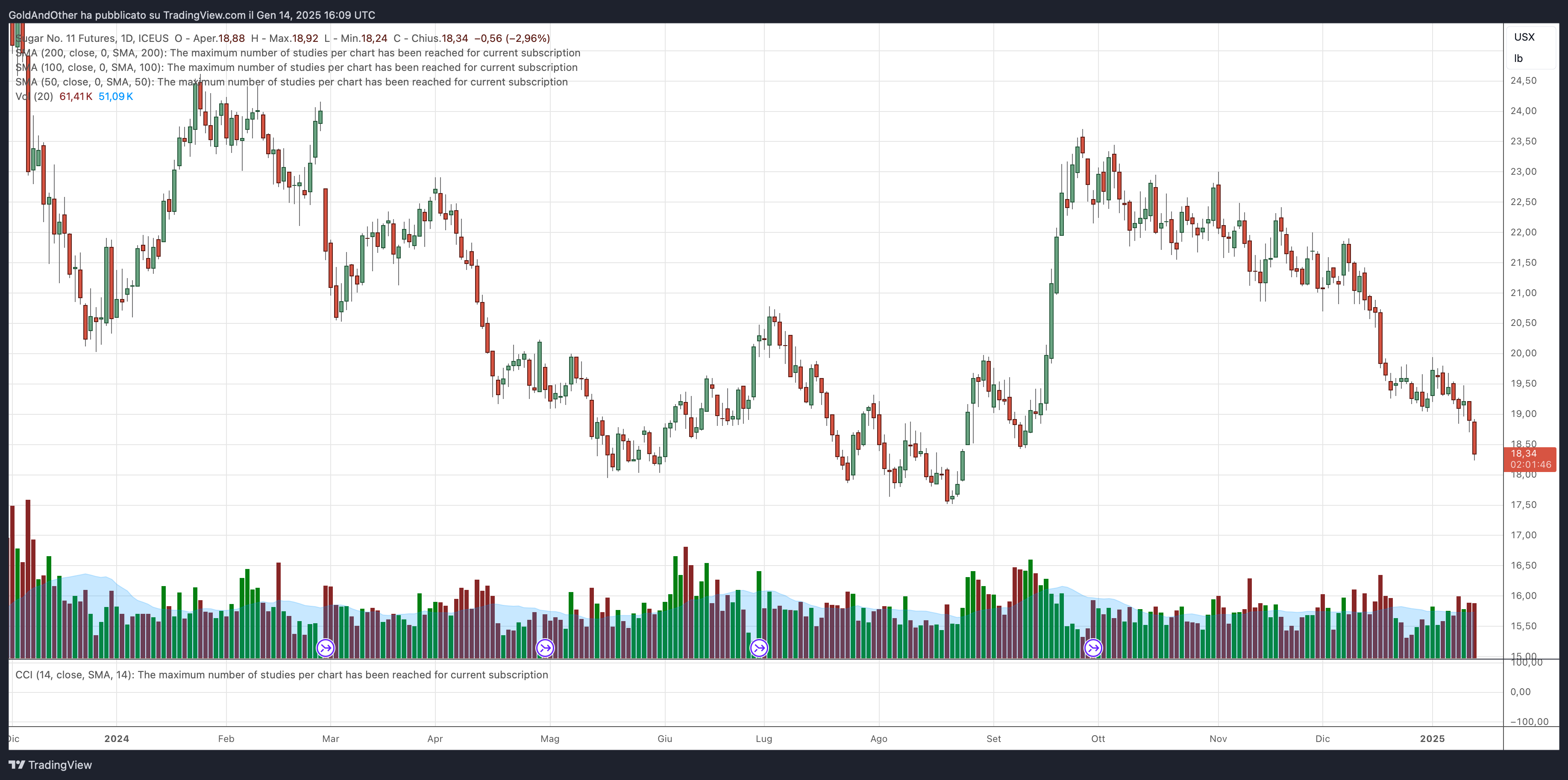Image resolution: width=1568 pixels, height=780 pixels.
Task: Click the TradingView logo at bottom left
Action: click(x=50, y=765)
